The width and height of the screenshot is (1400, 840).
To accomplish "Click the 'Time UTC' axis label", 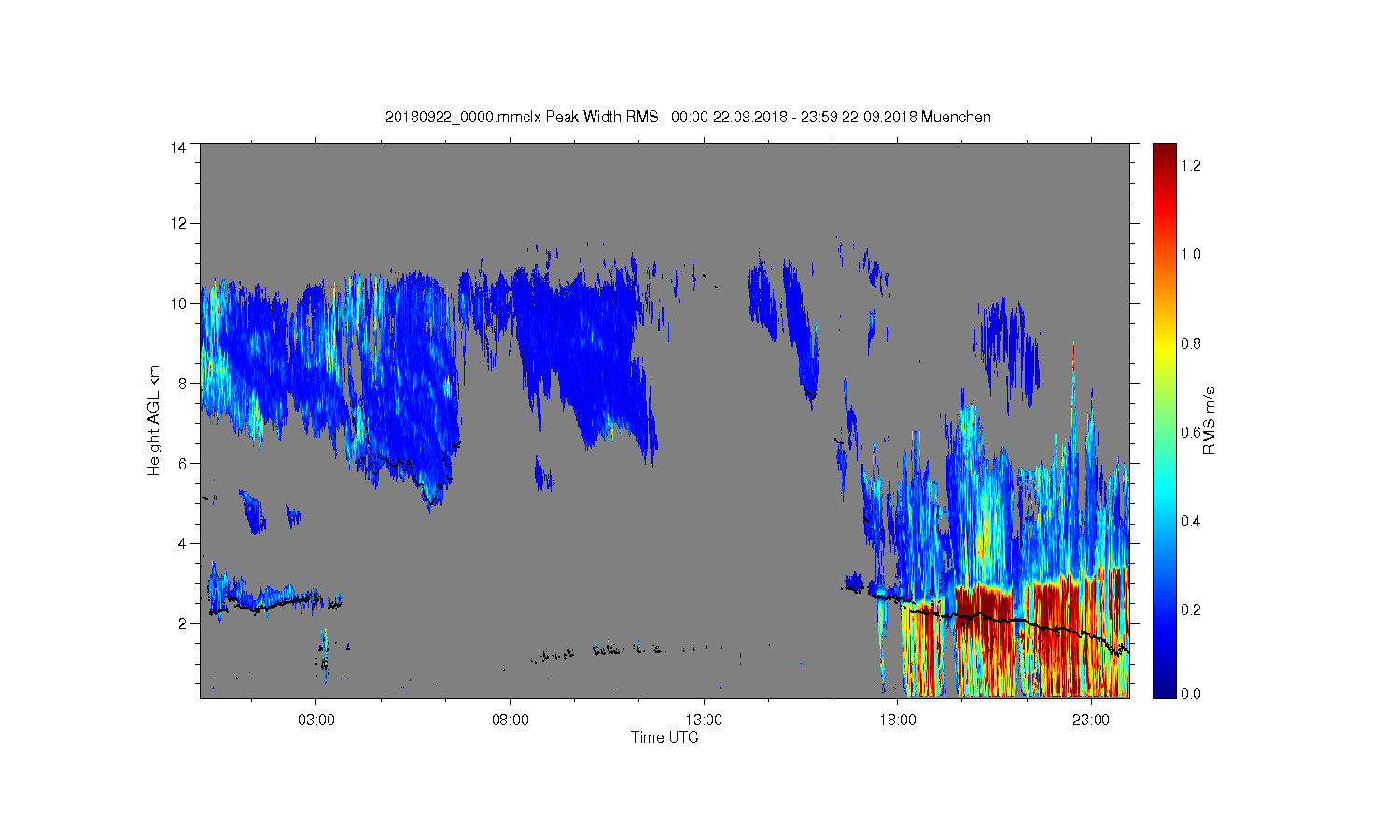I will 665,737.
